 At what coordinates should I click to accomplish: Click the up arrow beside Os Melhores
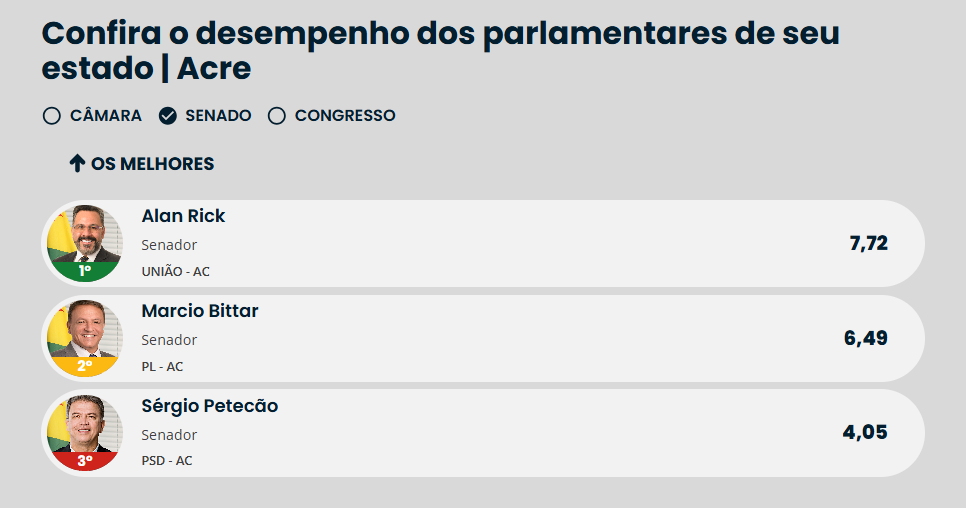click(x=77, y=164)
